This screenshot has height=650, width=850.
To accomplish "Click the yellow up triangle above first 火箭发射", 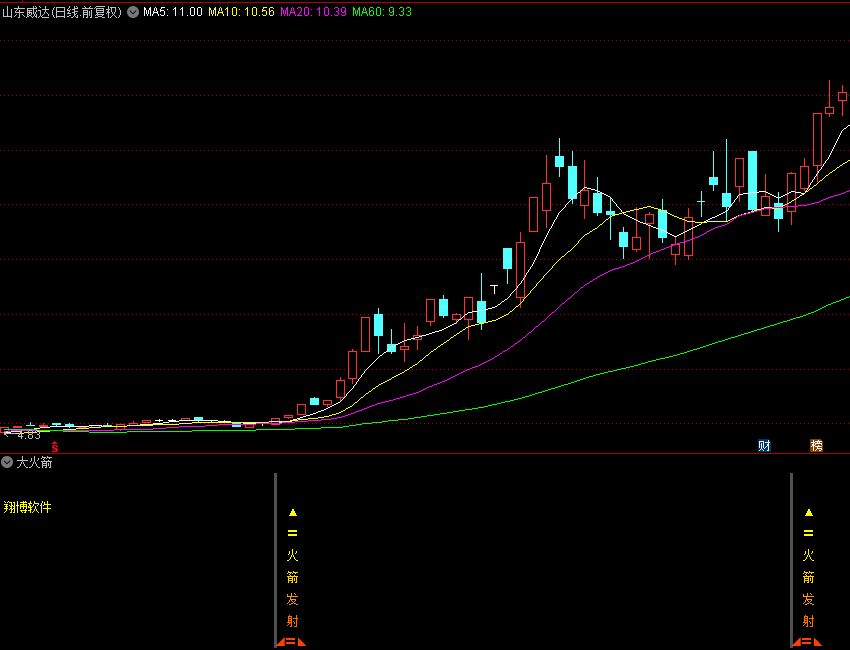I will tap(293, 512).
